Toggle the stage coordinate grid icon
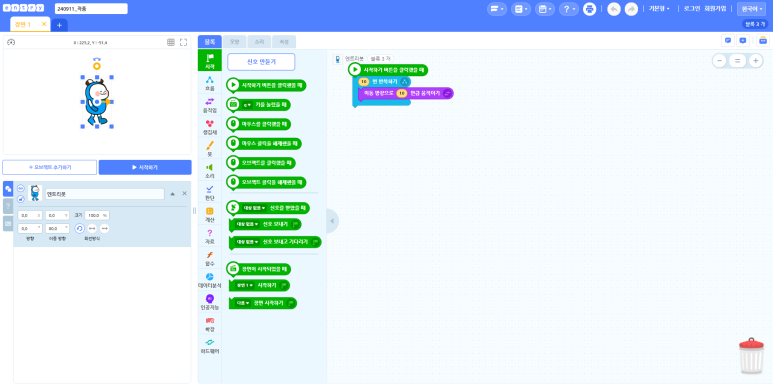The image size is (773, 385). pos(171,42)
